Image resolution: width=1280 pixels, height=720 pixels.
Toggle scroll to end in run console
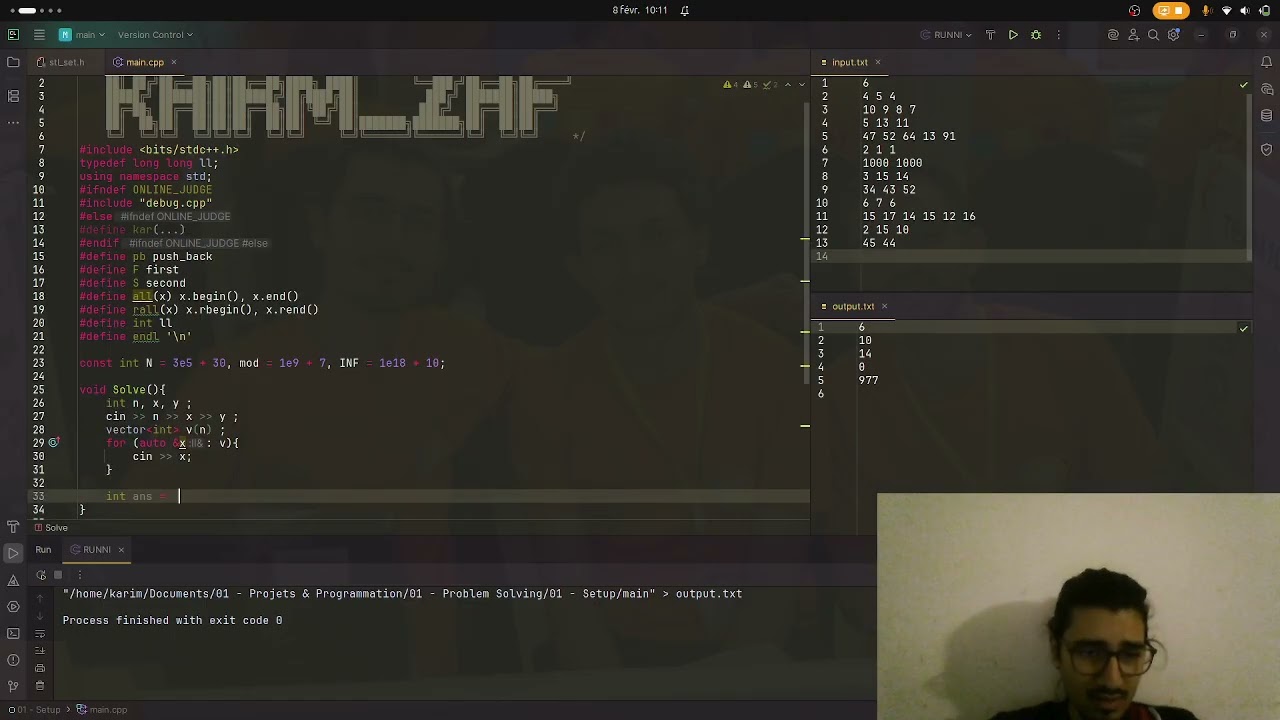pos(40,651)
